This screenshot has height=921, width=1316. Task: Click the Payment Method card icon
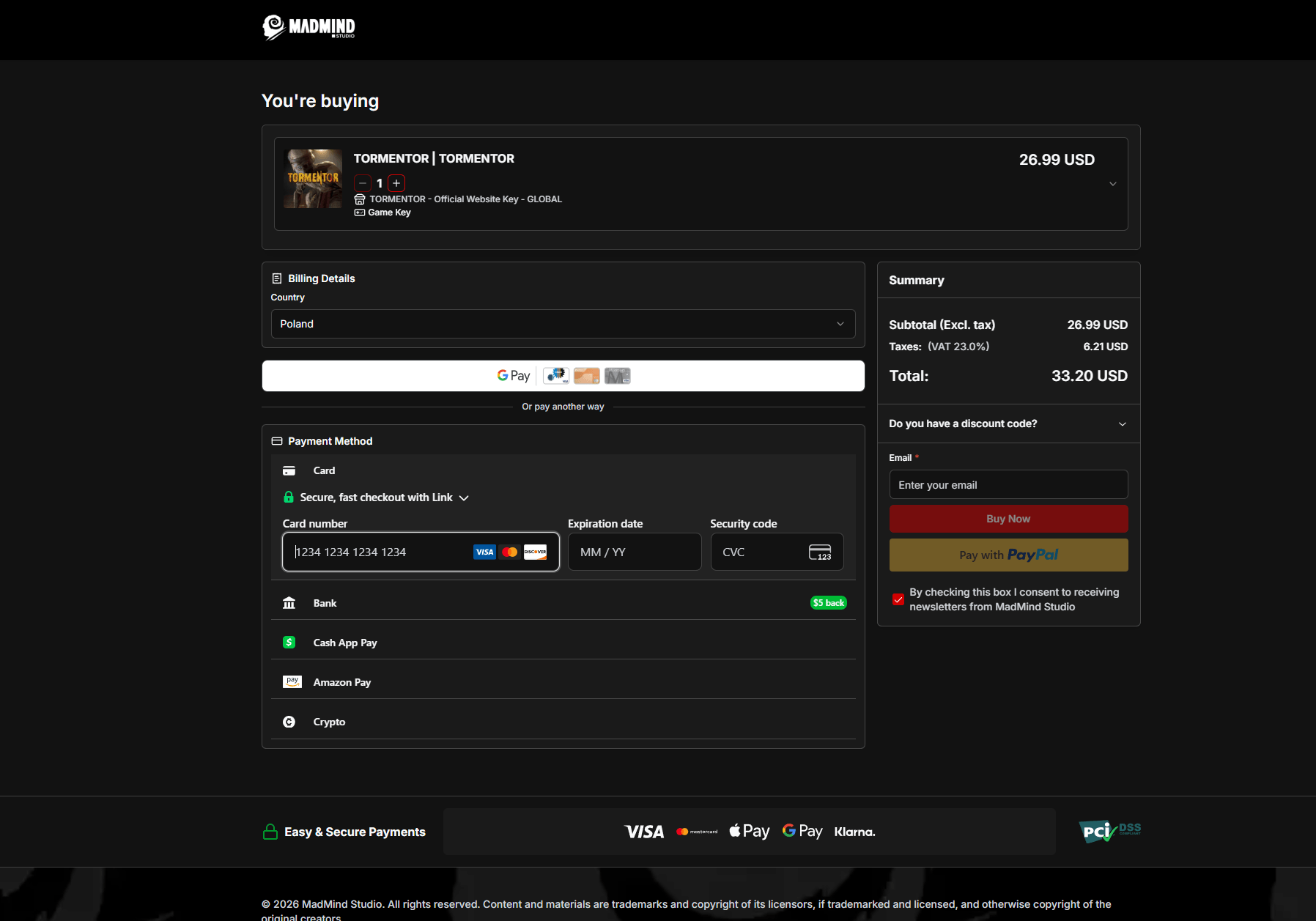point(277,441)
